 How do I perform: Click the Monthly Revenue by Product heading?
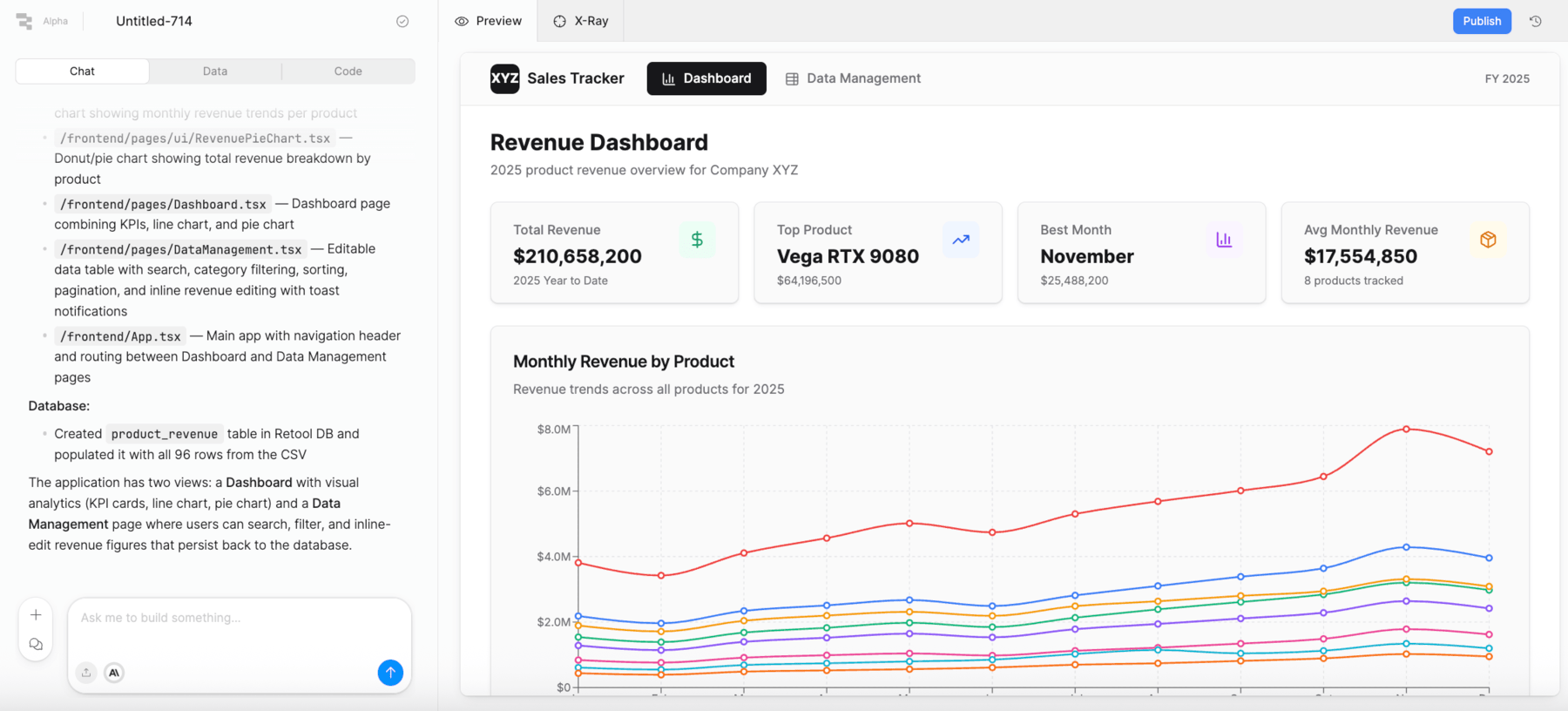(x=624, y=362)
